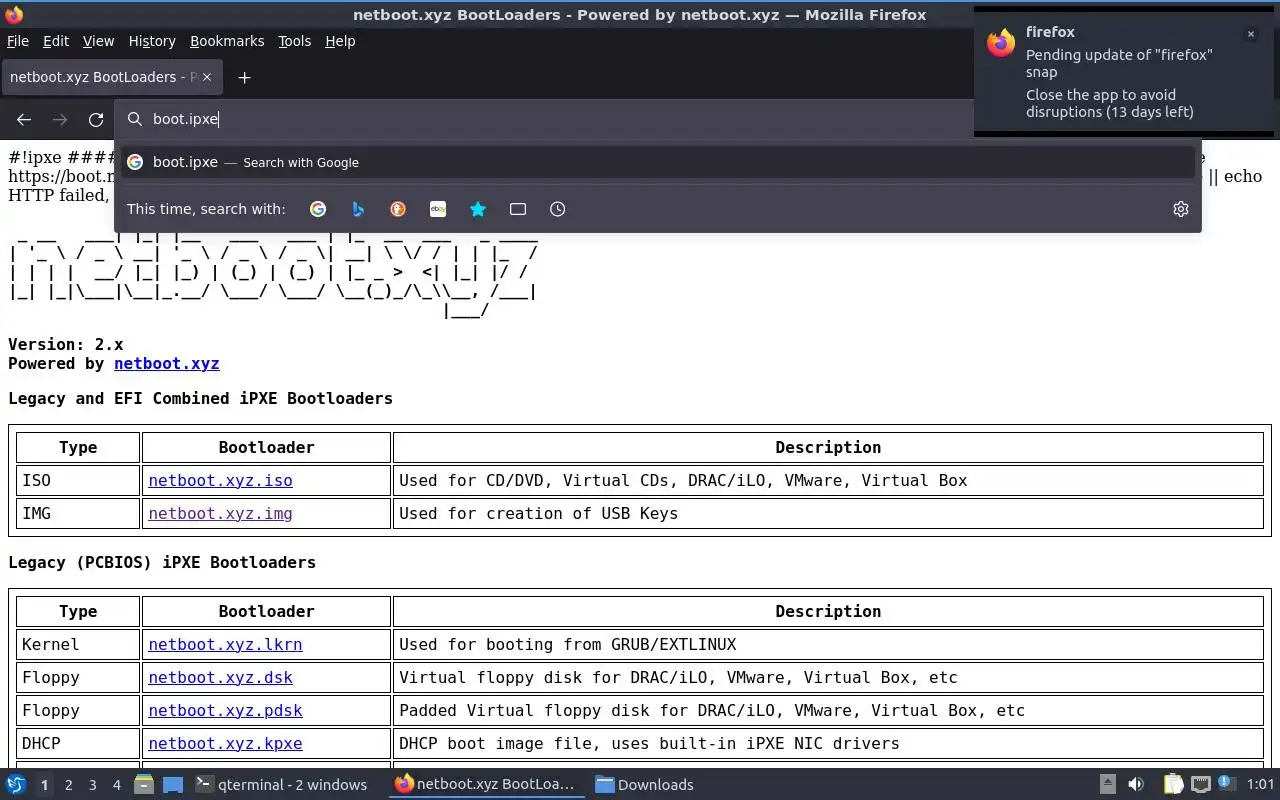
Task: Click 'Used for booting from GRUB/EXTLINUX' cell
Action: [828, 644]
